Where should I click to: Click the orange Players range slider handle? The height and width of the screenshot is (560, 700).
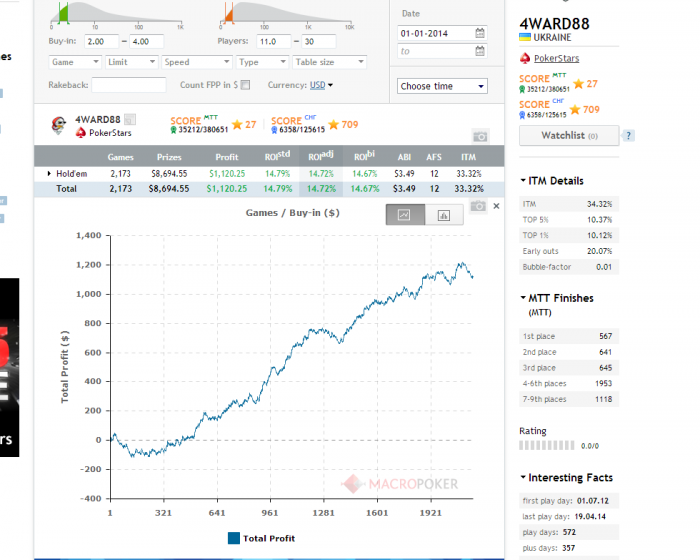click(x=229, y=13)
